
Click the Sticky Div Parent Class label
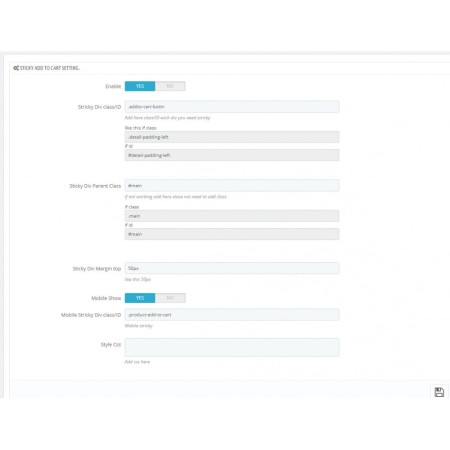(95, 186)
